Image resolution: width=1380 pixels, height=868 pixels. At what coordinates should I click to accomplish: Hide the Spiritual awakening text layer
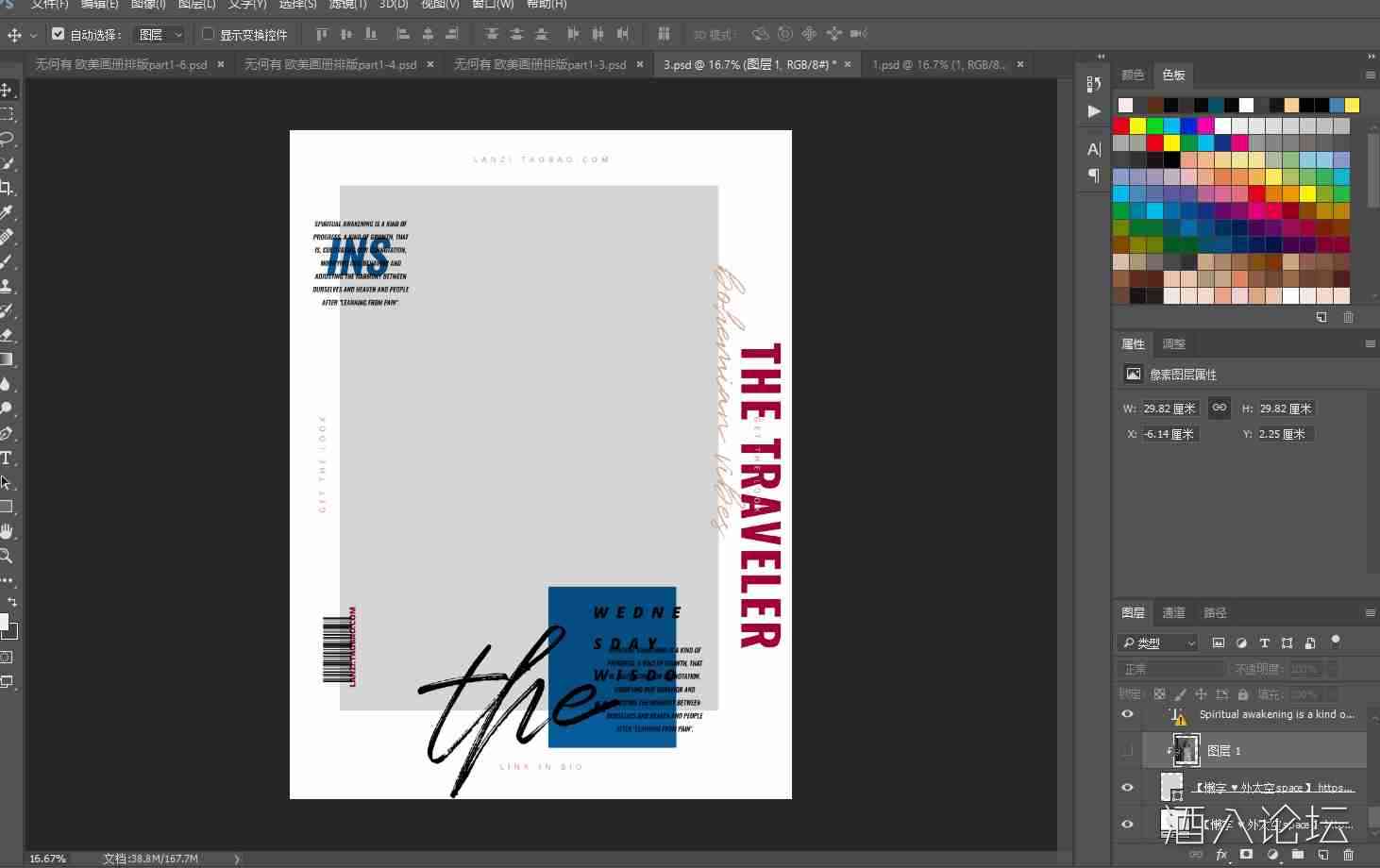pyautogui.click(x=1127, y=714)
